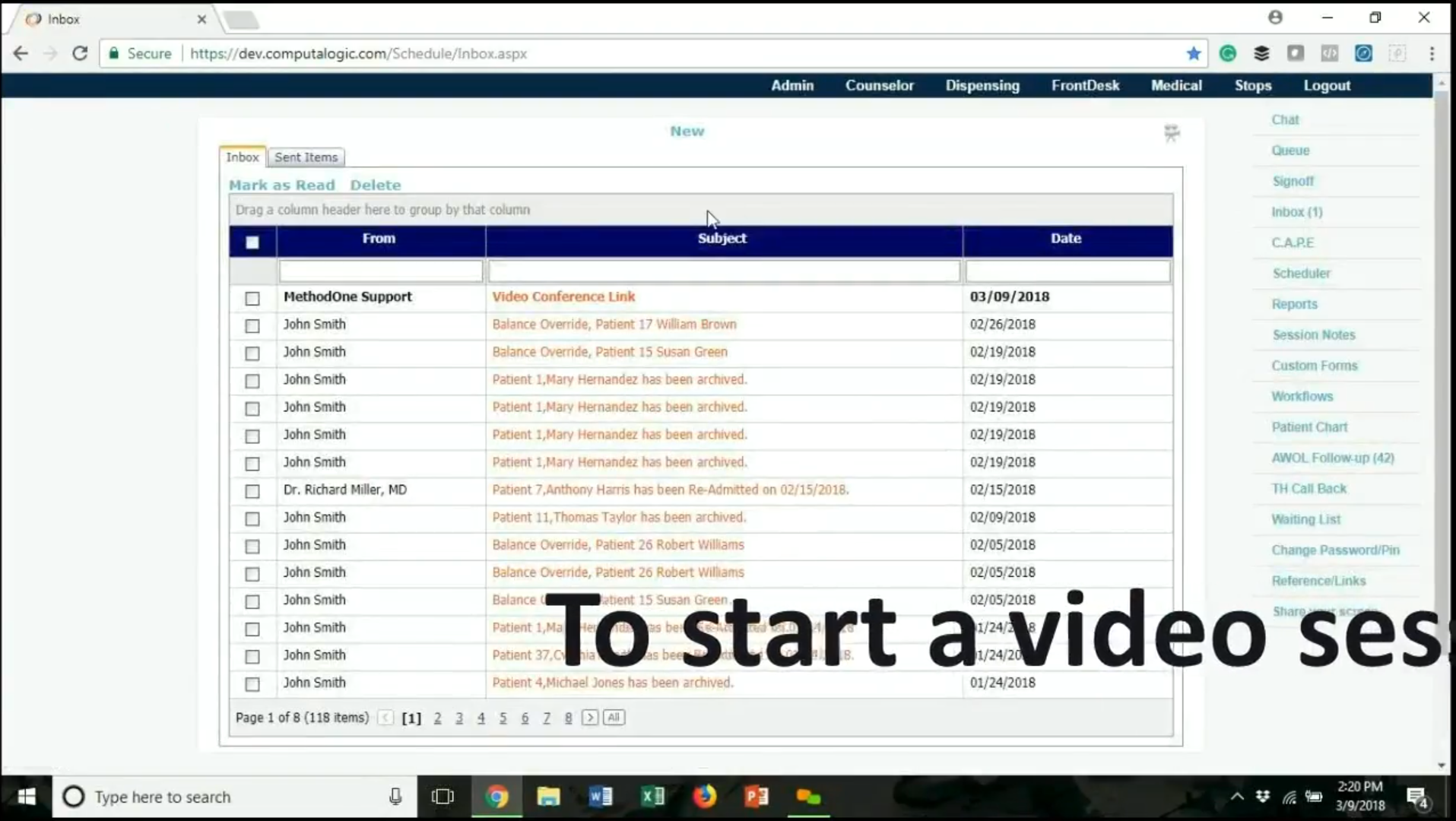Go back using the browser back arrow
The image size is (1456, 821).
pos(20,53)
